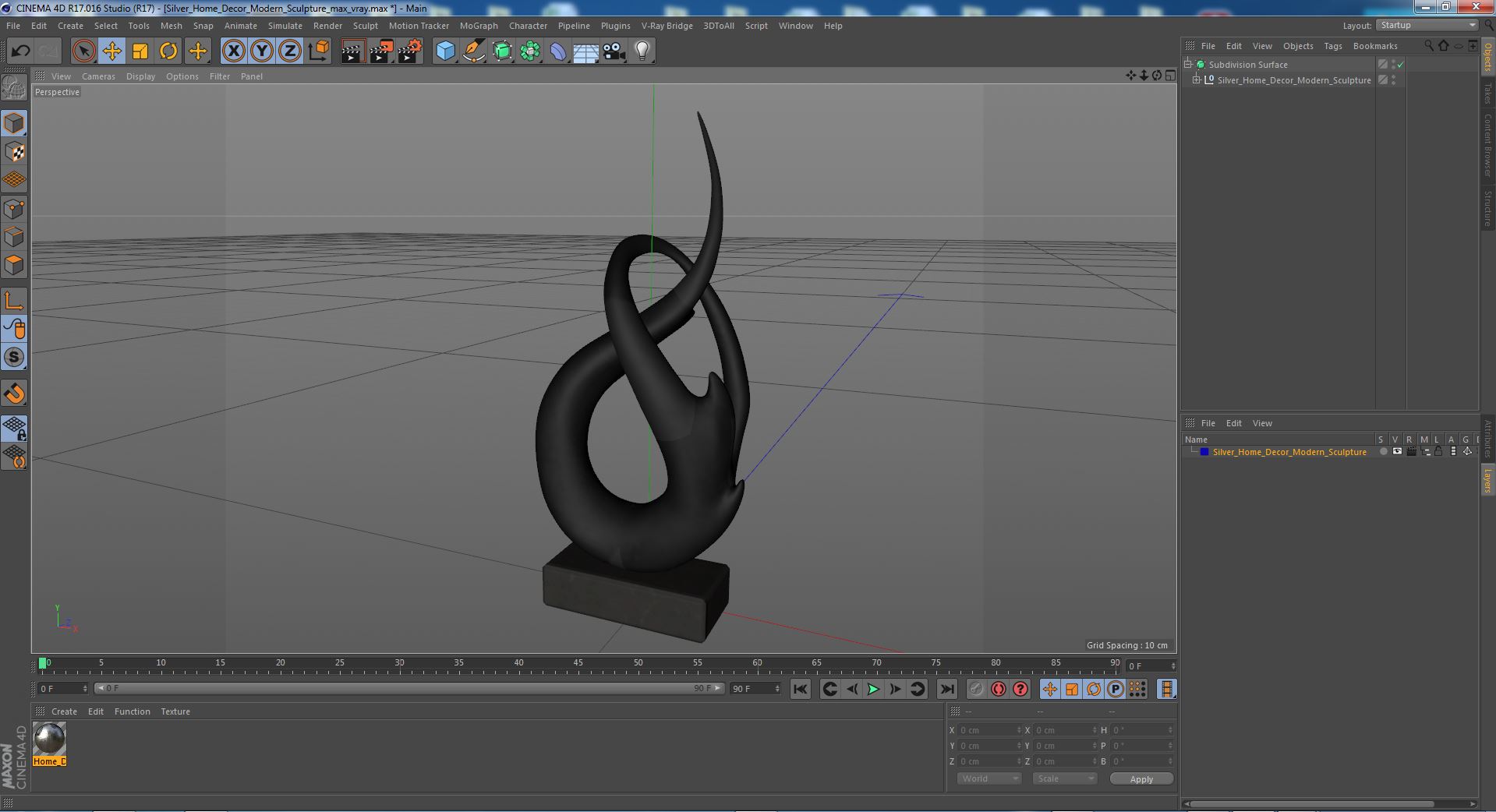Open the MoGraph menu
Screen dimensions: 1496x812
(479, 26)
